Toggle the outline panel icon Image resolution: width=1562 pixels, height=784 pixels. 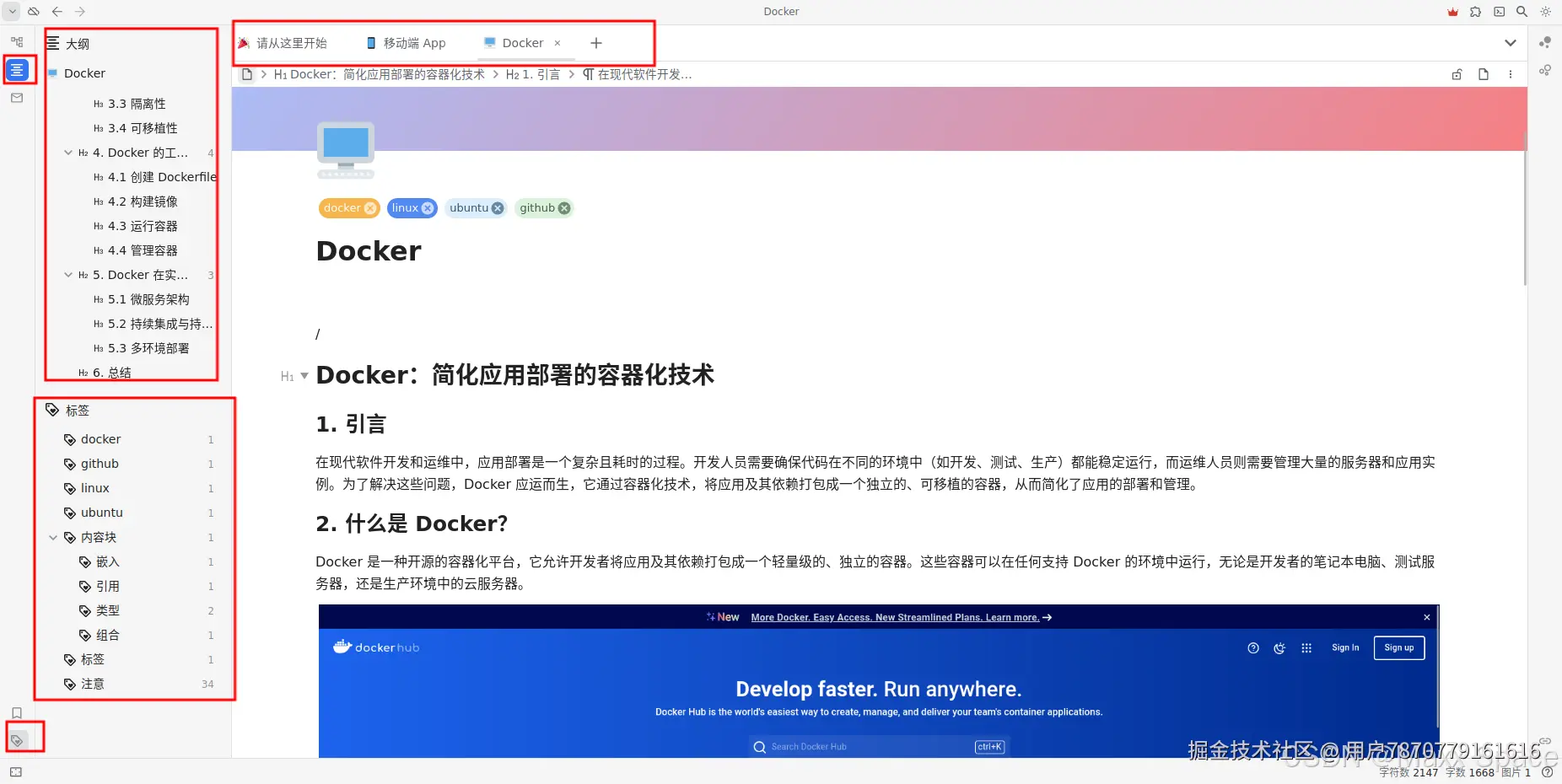coord(17,69)
